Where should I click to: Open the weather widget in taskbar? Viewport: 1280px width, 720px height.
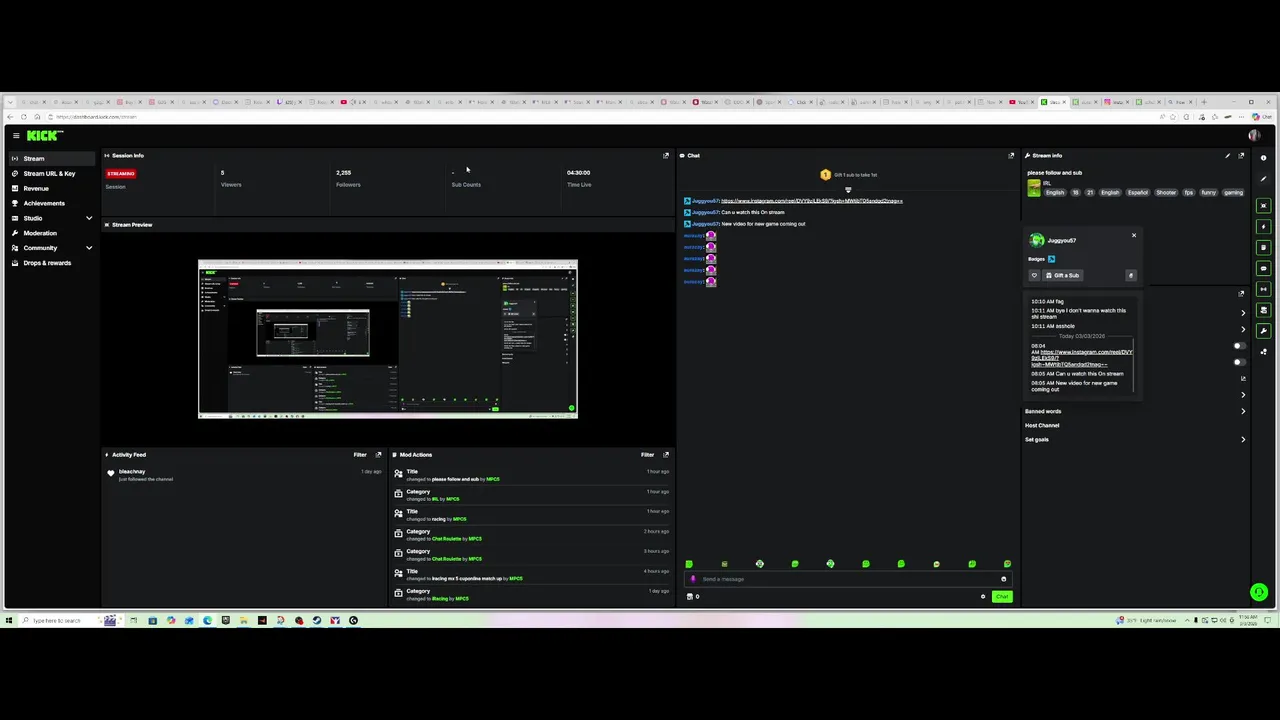pyautogui.click(x=1148, y=620)
